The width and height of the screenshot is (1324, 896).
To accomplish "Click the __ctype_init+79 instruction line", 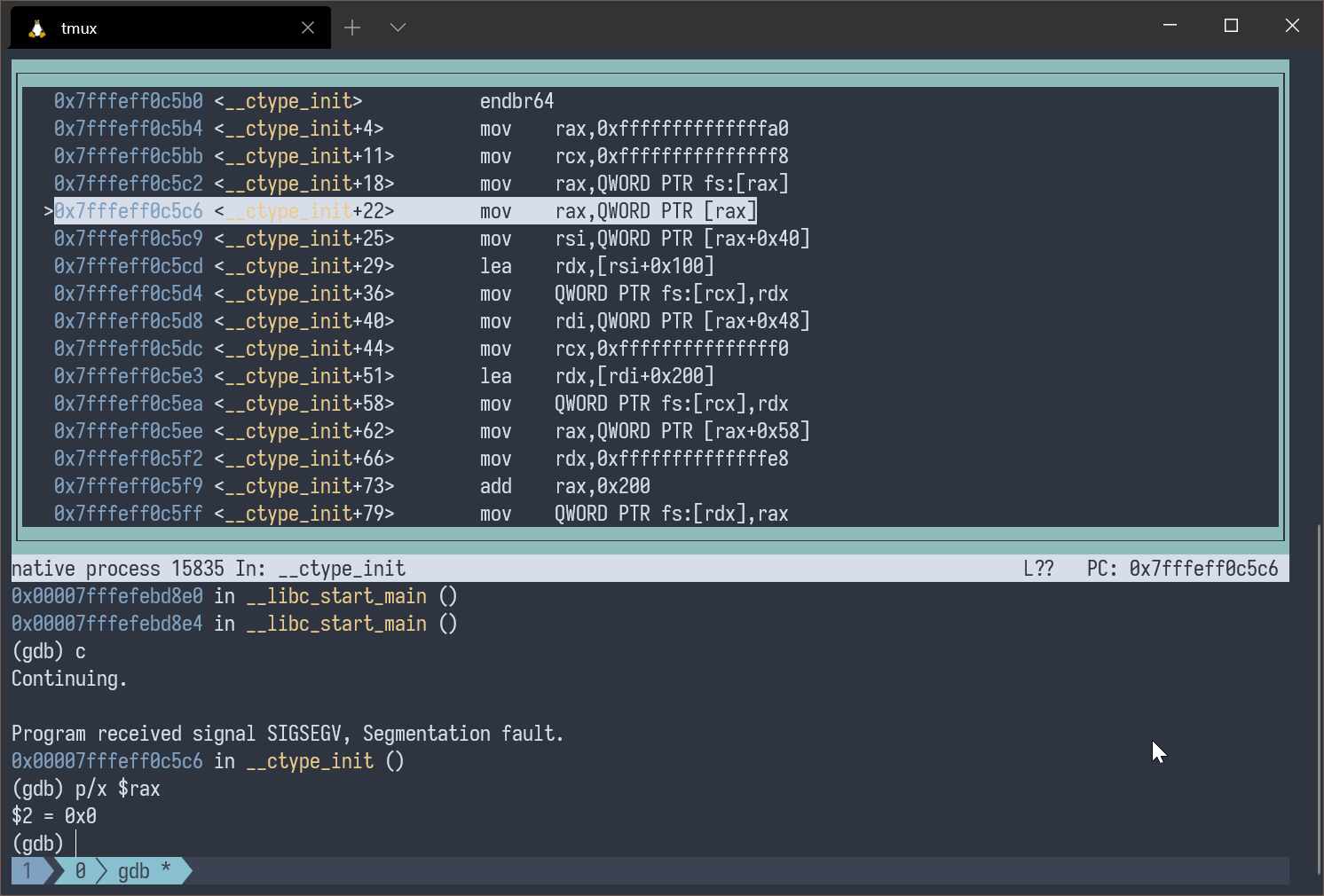I will 421,514.
